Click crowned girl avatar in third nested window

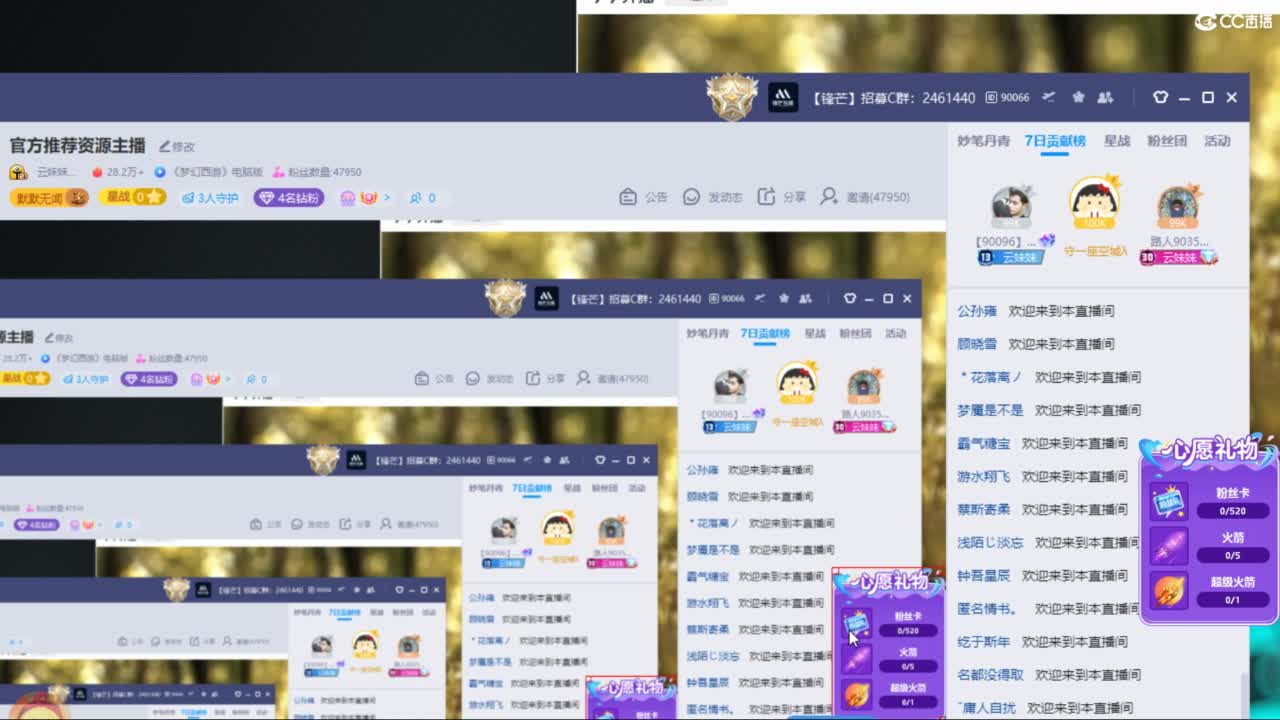coord(557,528)
